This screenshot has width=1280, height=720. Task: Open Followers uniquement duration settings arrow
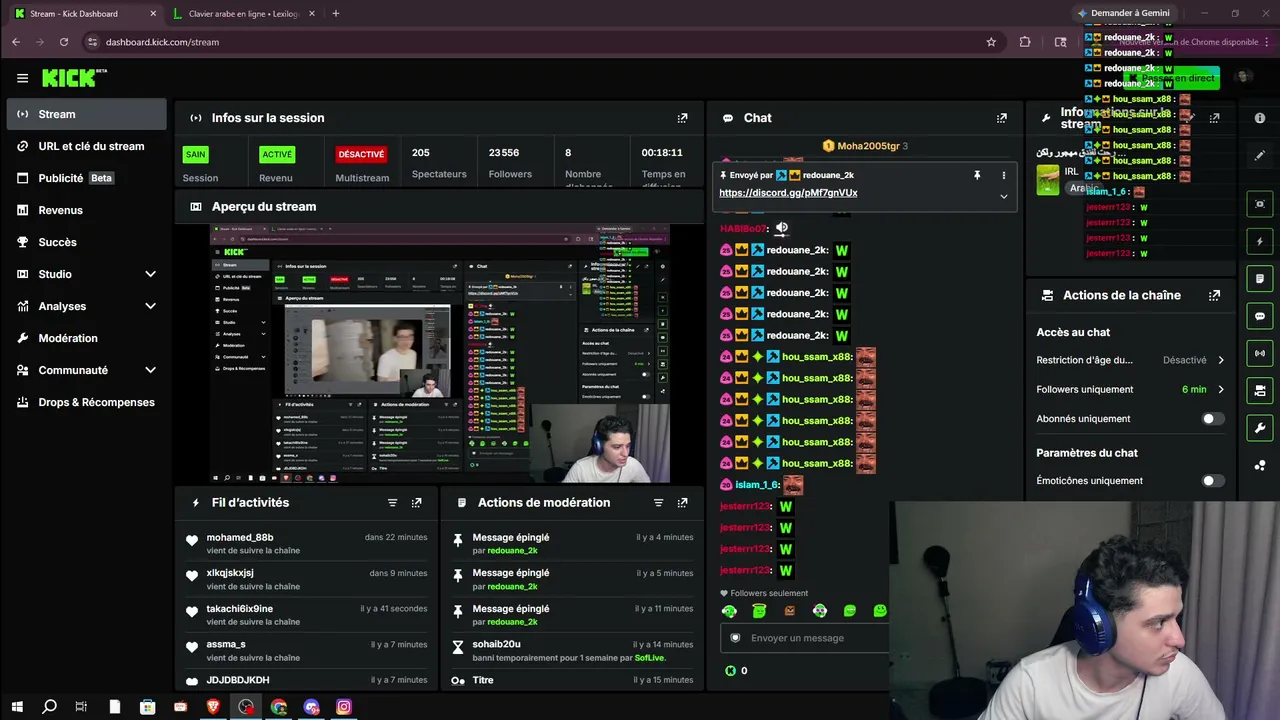(1221, 390)
